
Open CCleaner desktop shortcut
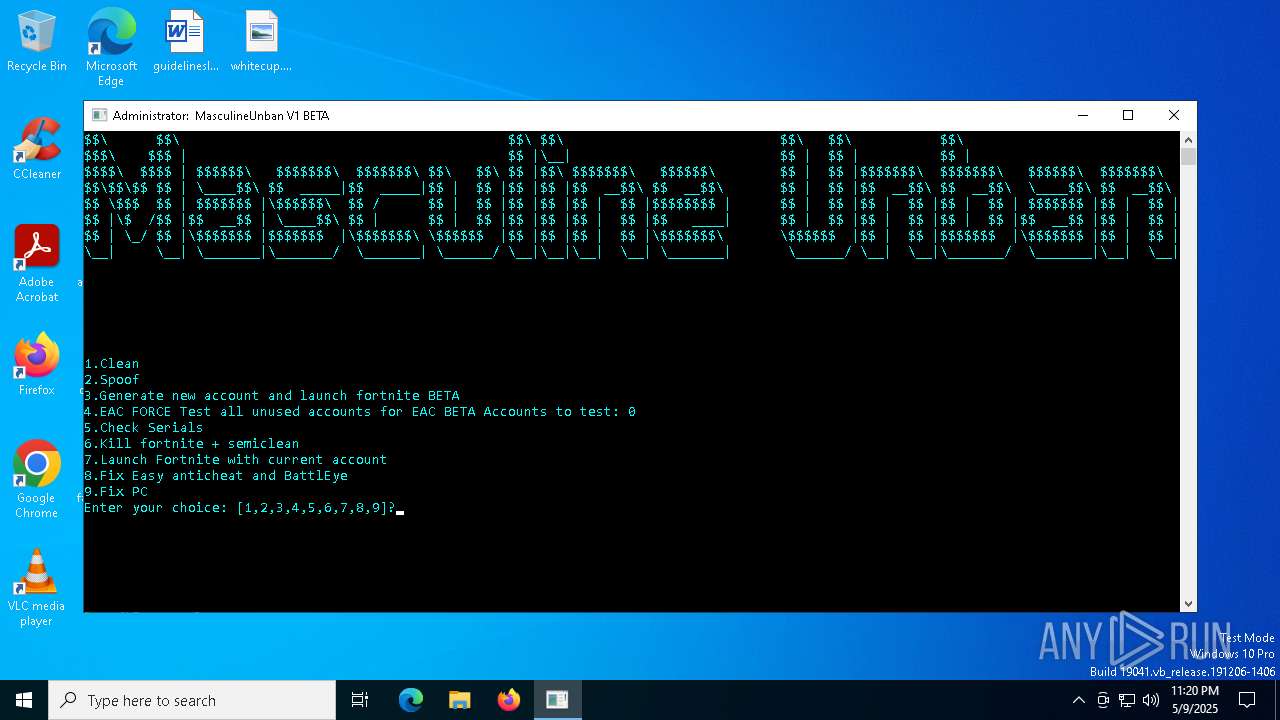pos(37,150)
